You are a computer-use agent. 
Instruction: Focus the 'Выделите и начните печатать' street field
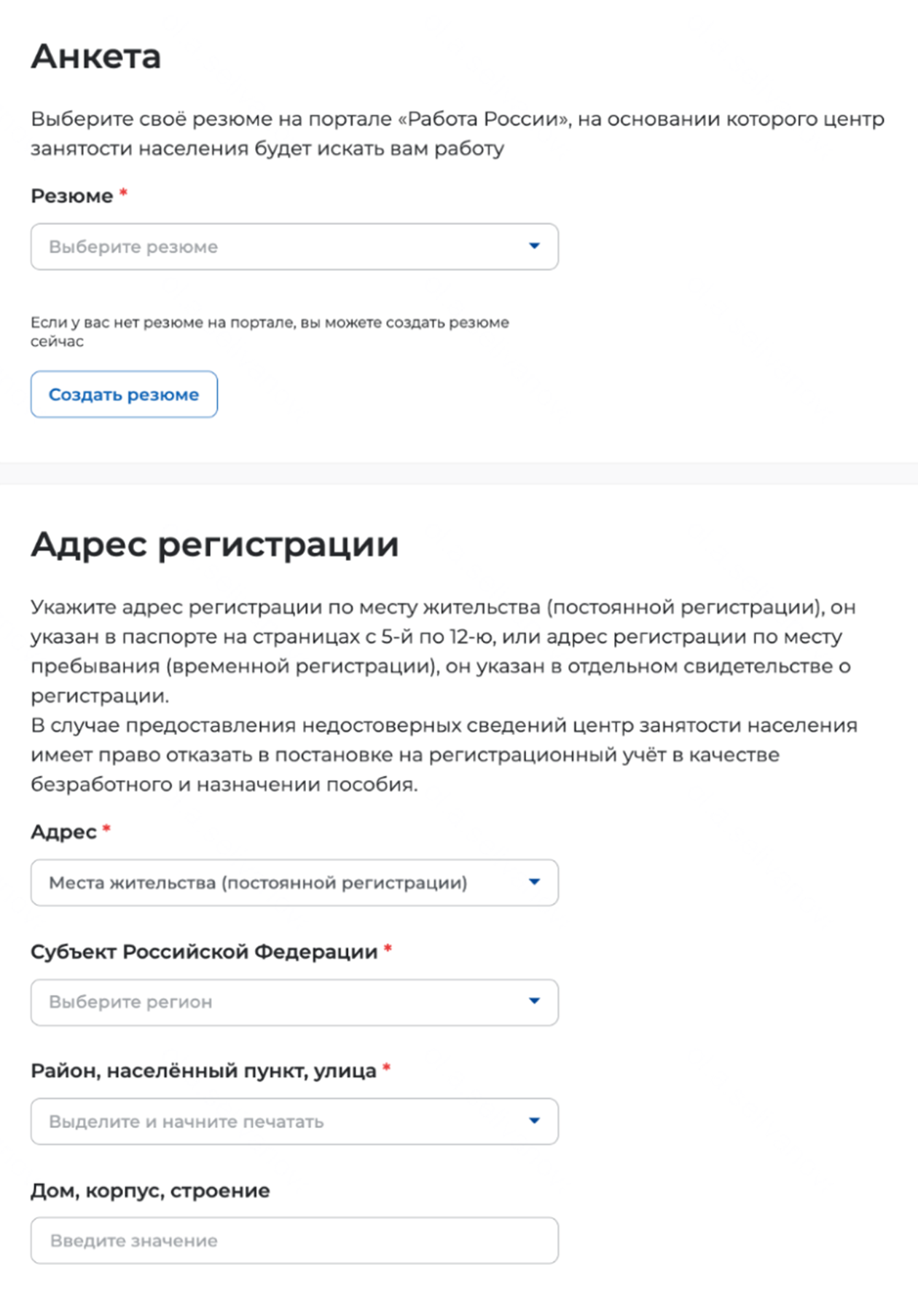tap(277, 1122)
